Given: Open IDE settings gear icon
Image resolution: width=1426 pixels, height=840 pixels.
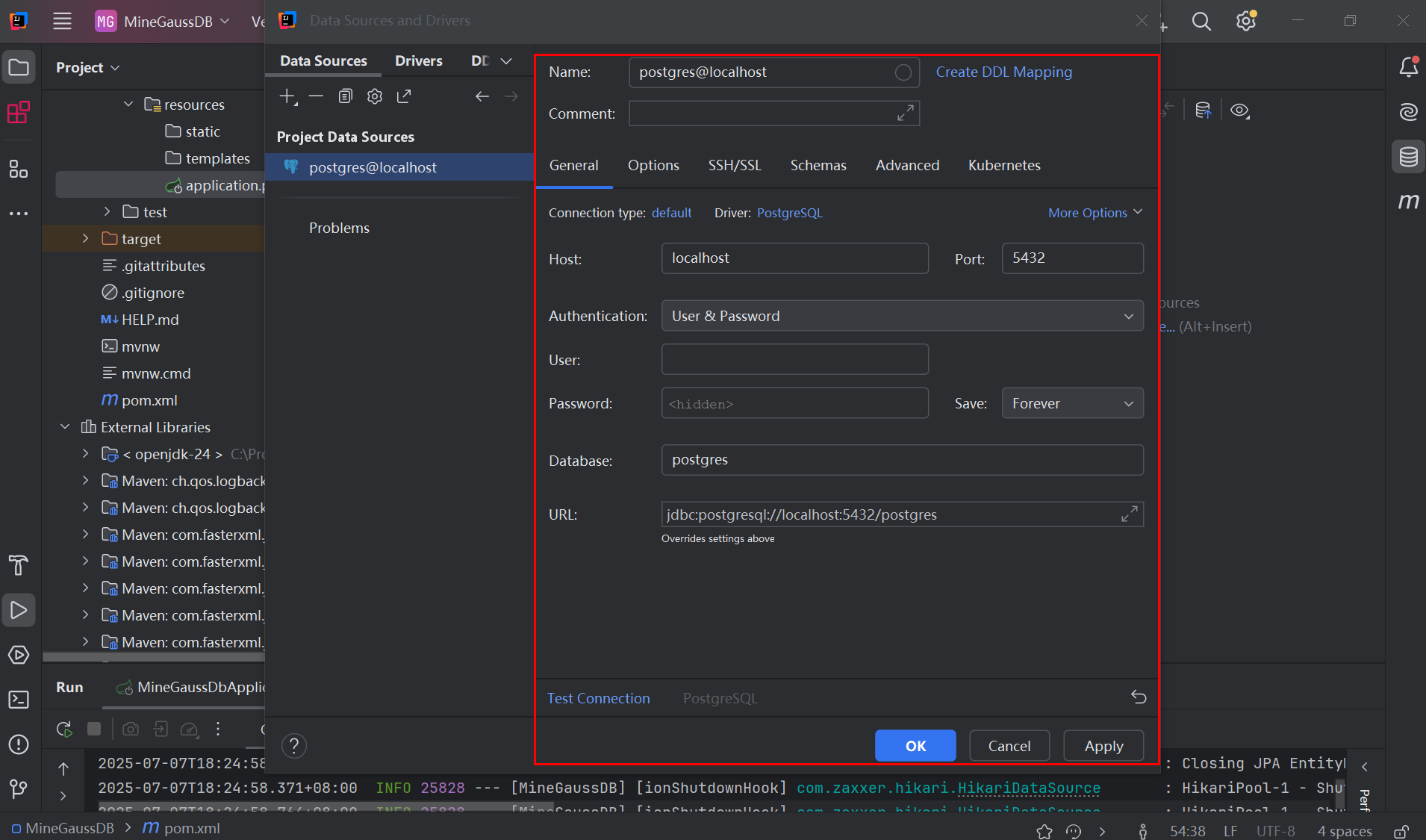Looking at the screenshot, I should point(1245,21).
